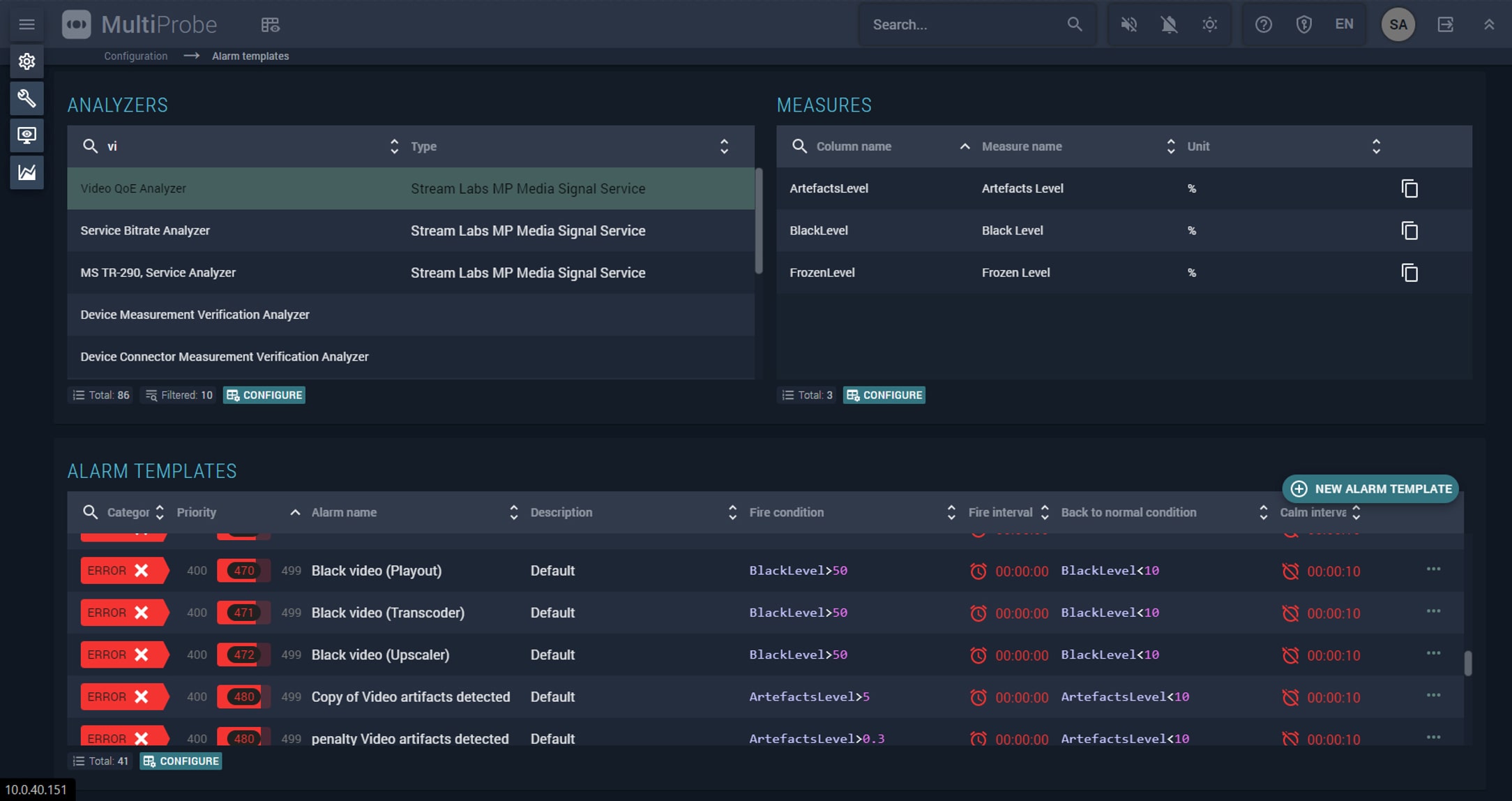Select Copy of Video artifacts detected alarm name

411,696
